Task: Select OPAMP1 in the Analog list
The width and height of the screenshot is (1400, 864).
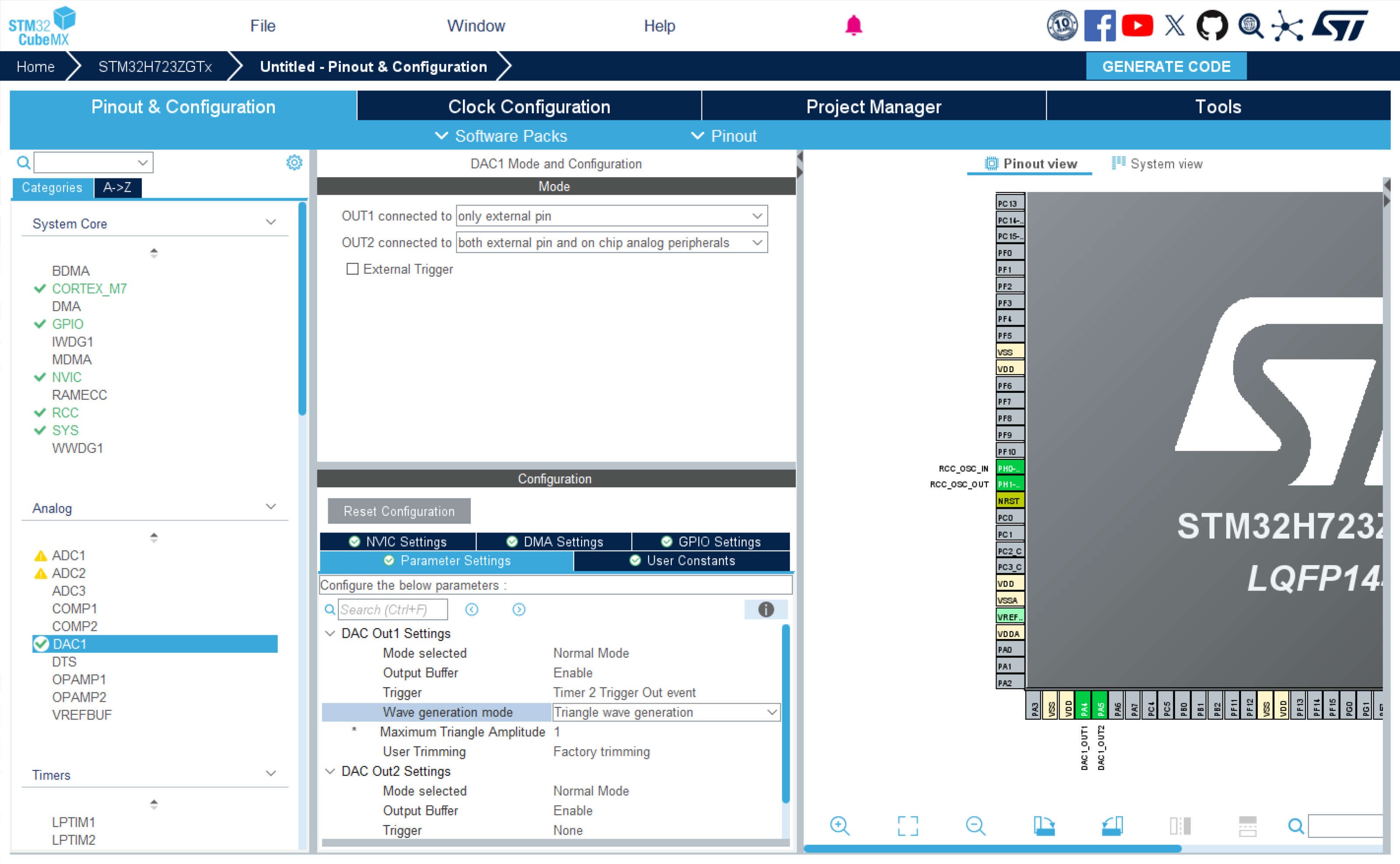Action: (79, 679)
